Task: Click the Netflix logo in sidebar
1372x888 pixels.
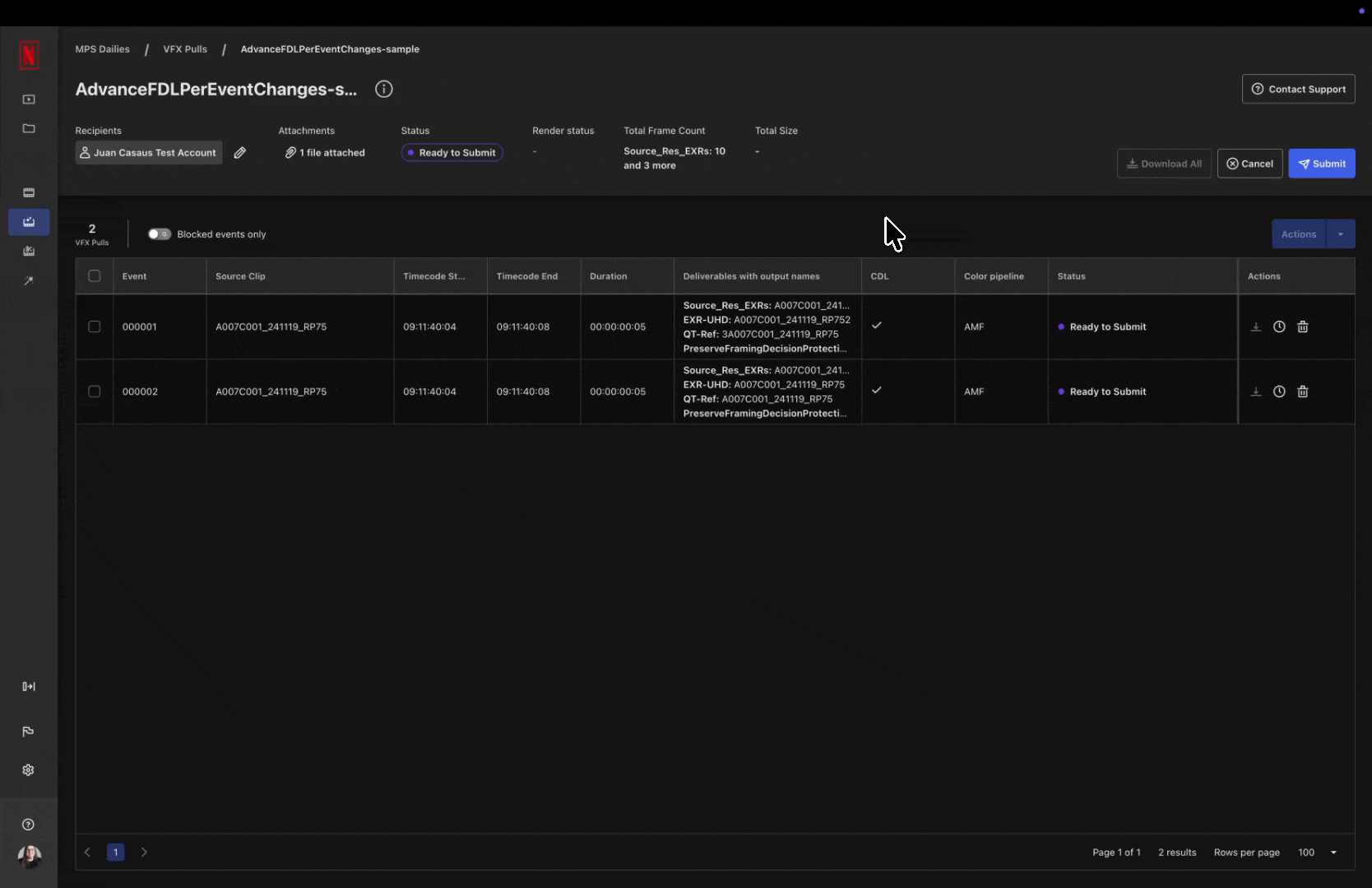Action: point(29,55)
